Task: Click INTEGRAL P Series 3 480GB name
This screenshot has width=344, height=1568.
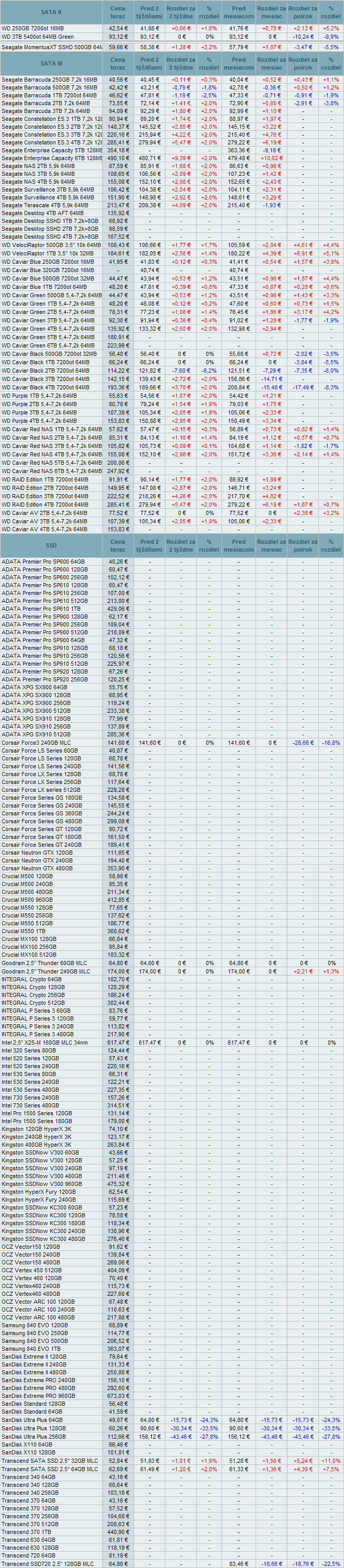Action: tap(38, 1034)
